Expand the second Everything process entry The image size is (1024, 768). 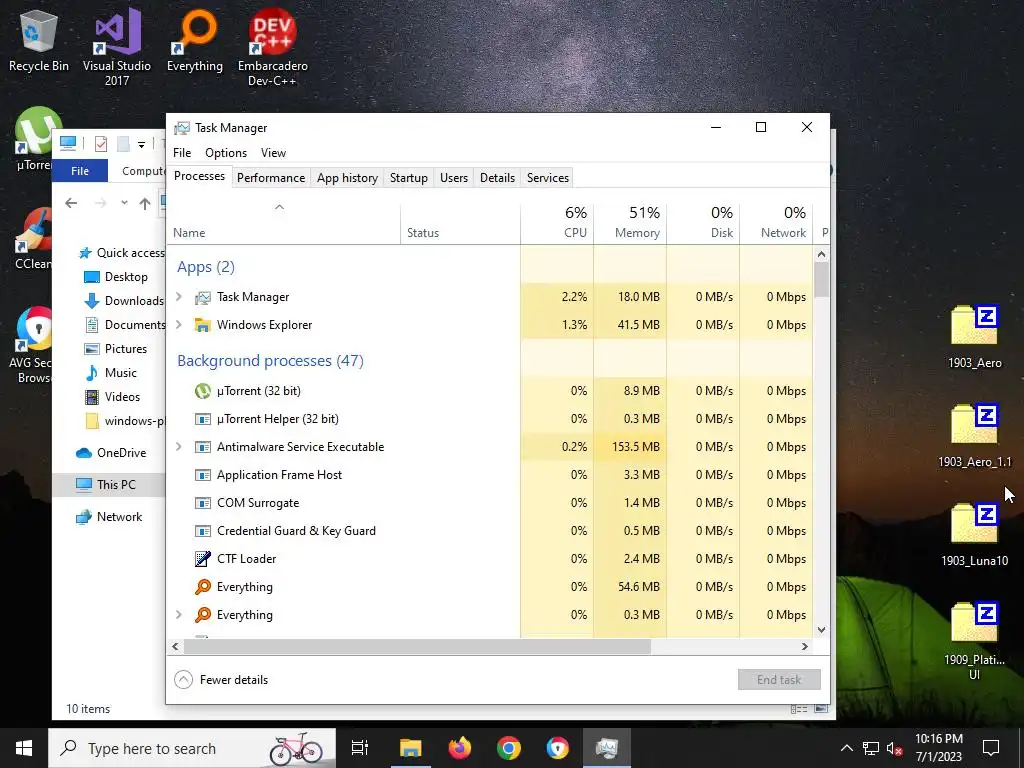click(x=179, y=615)
